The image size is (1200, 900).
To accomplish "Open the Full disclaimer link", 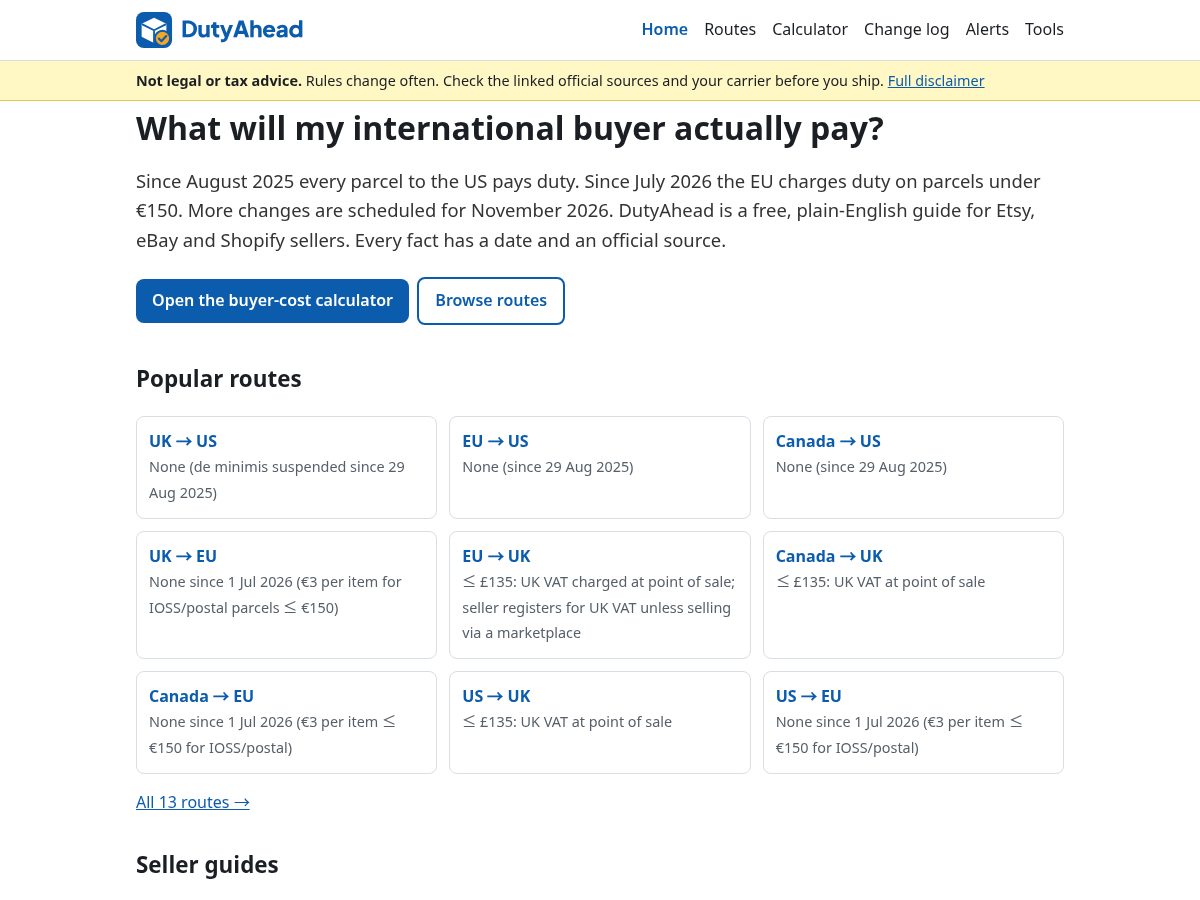I will 936,81.
